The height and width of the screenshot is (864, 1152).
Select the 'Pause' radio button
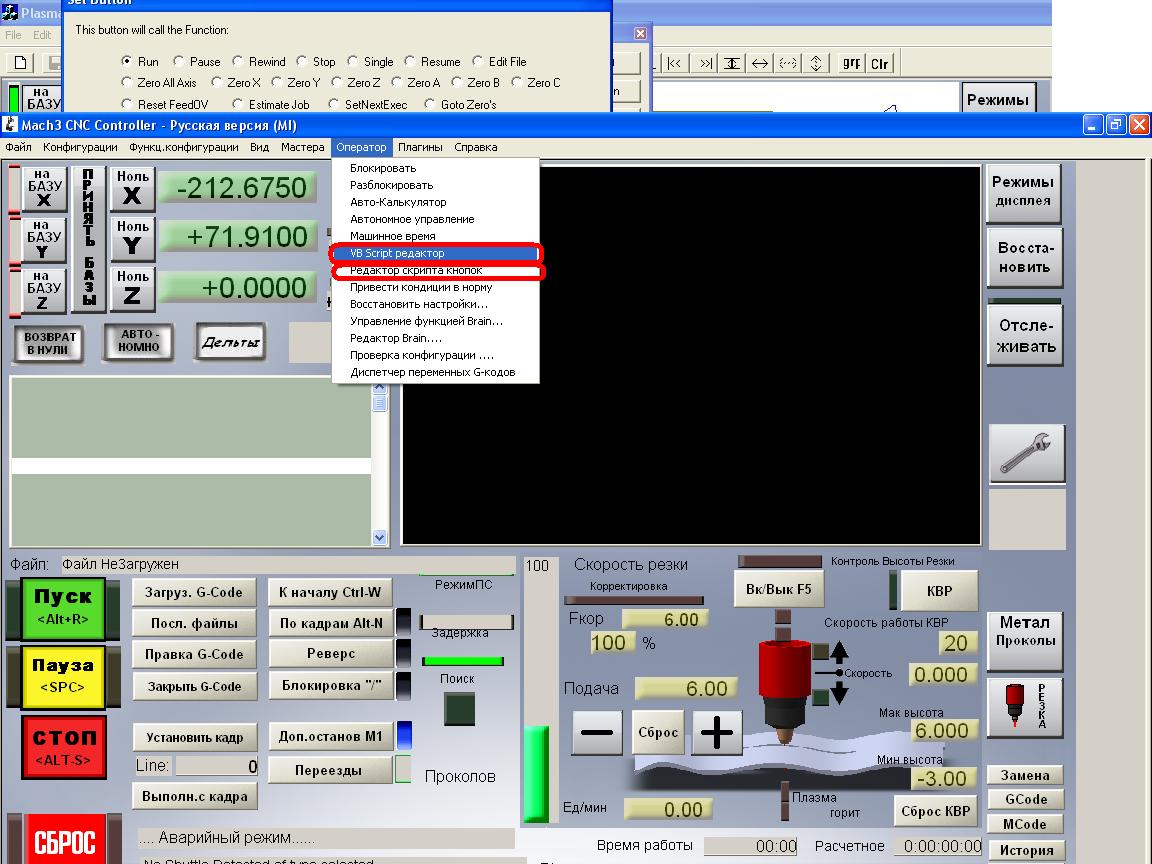click(x=179, y=61)
